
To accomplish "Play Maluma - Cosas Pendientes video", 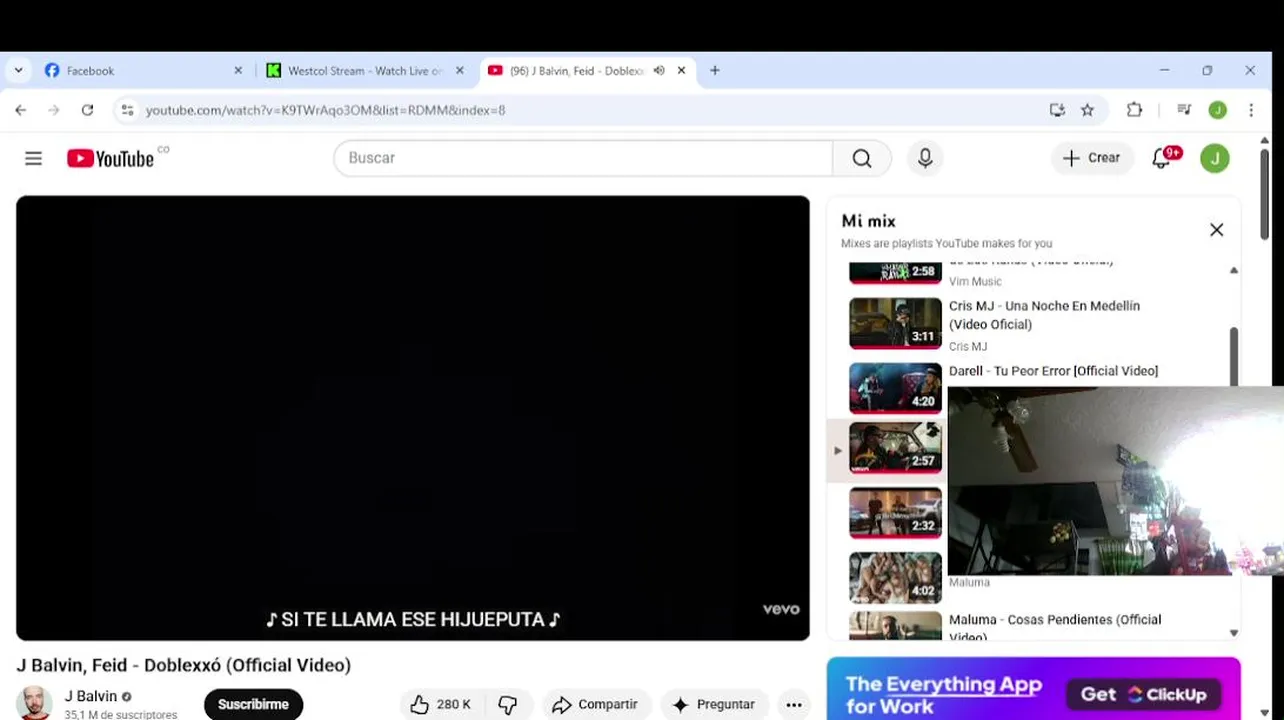I will click(x=1055, y=626).
